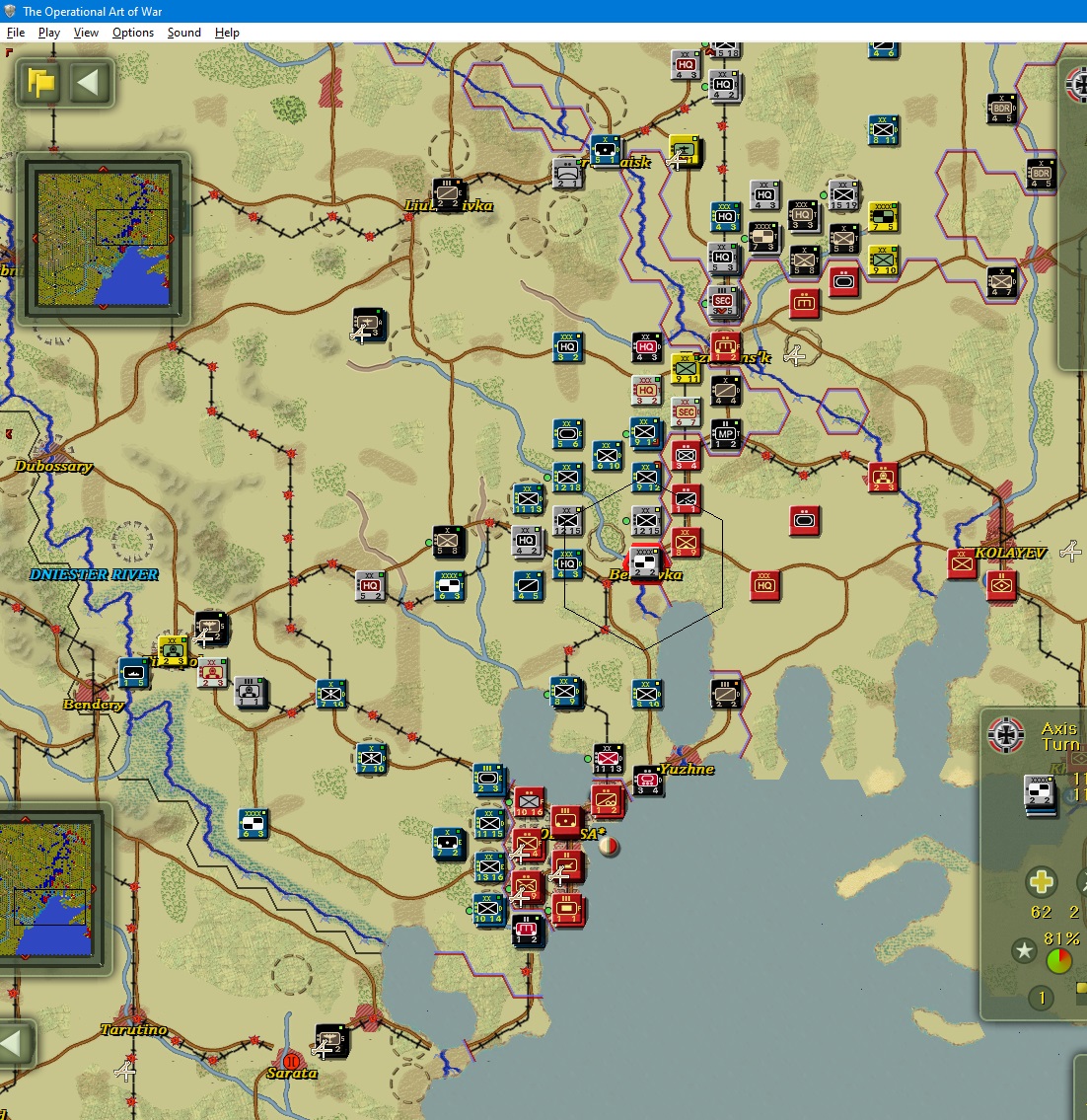Image resolution: width=1087 pixels, height=1120 pixels.
Task: Select the red XX 8-9 infantry unit
Action: pyautogui.click(x=686, y=542)
